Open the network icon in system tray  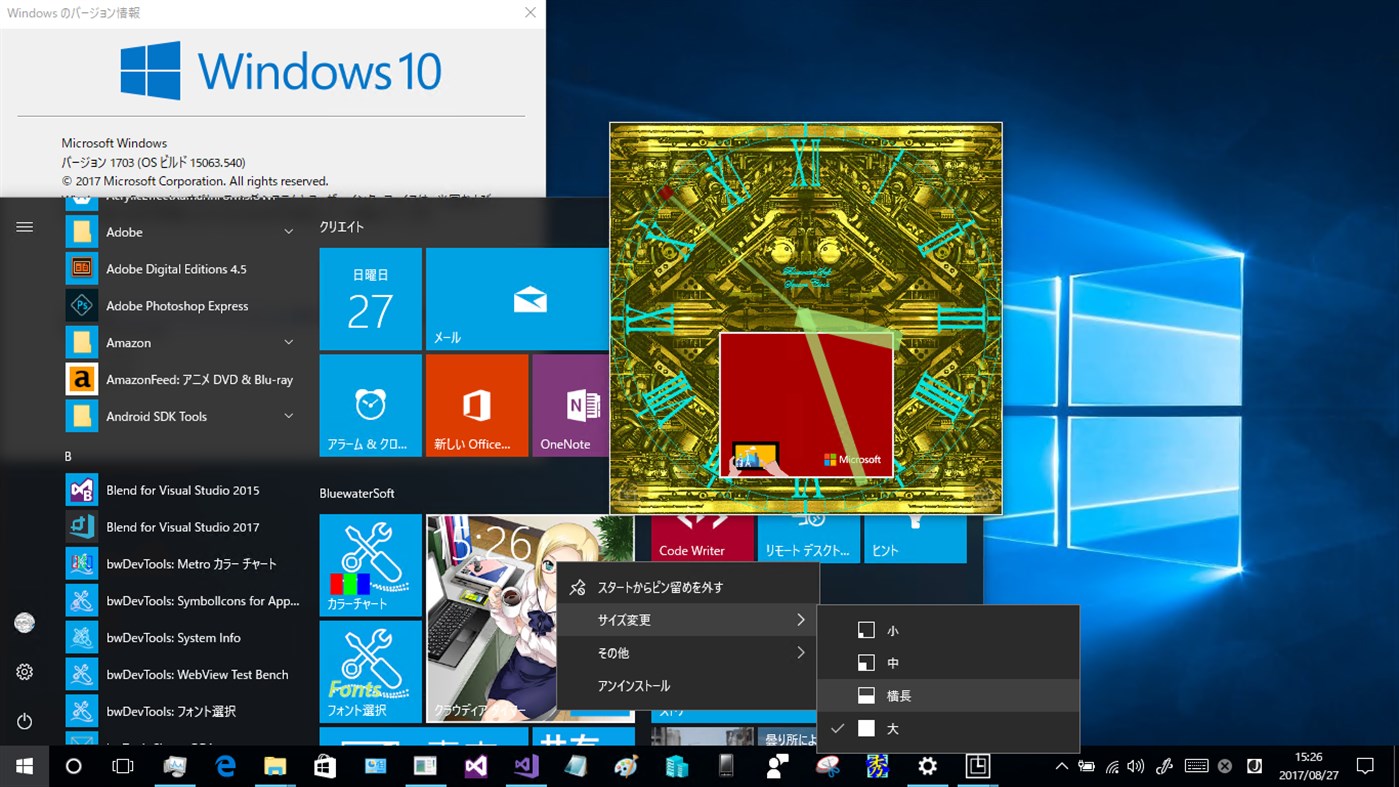[x=1112, y=767]
